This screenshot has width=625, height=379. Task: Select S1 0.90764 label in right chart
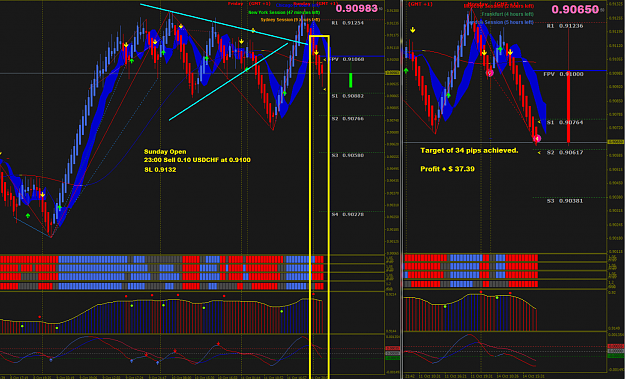pos(565,122)
